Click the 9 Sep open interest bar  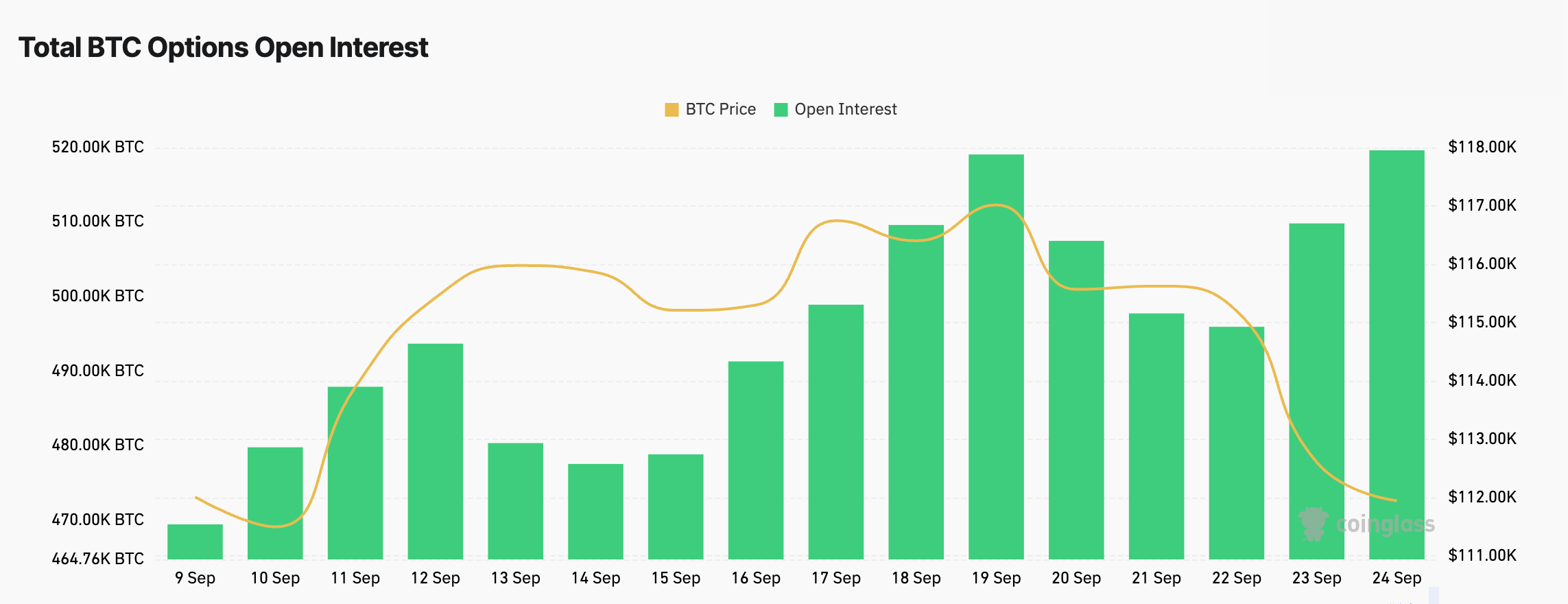(195, 542)
